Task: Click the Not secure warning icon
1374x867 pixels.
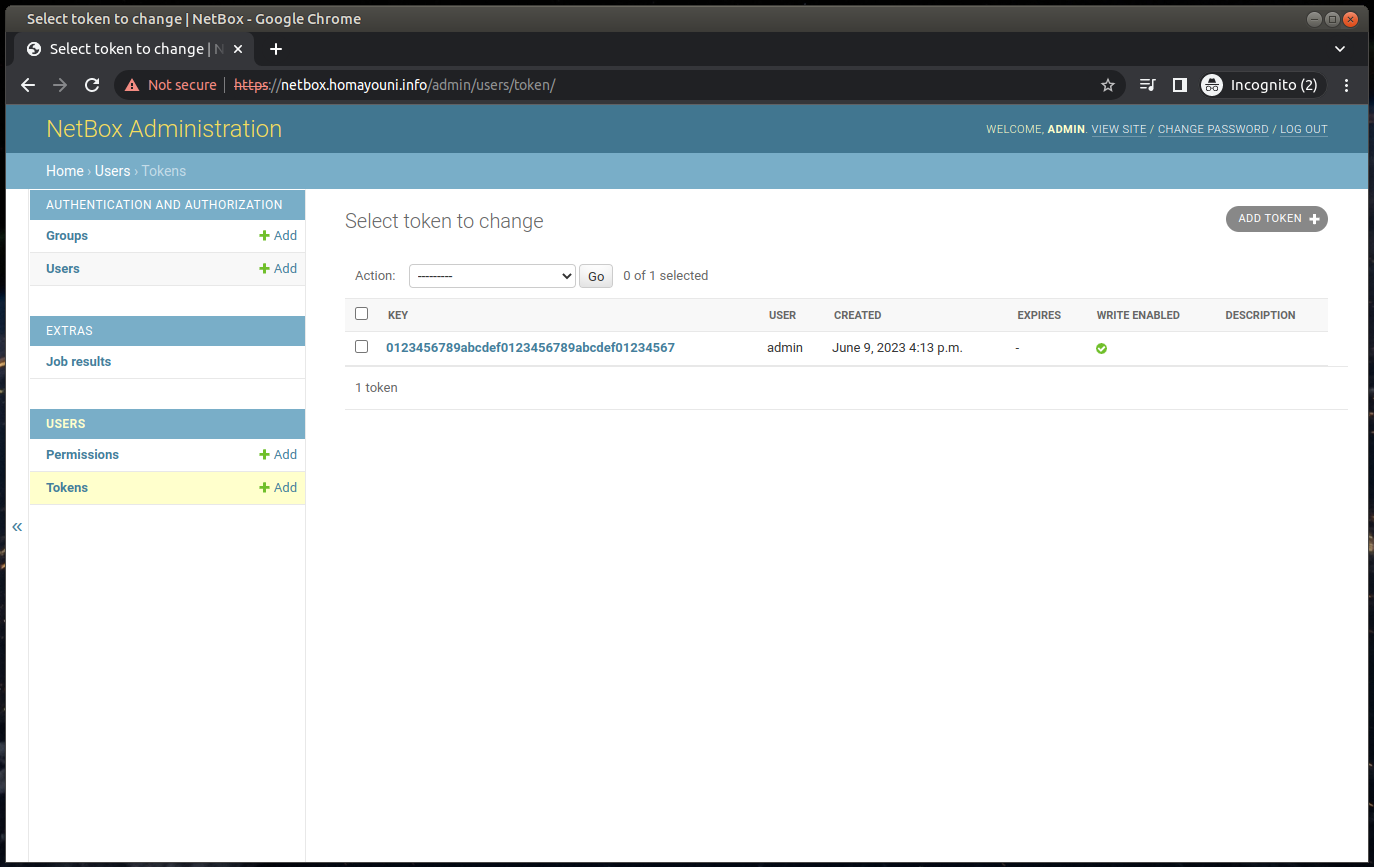Action: pyautogui.click(x=132, y=85)
